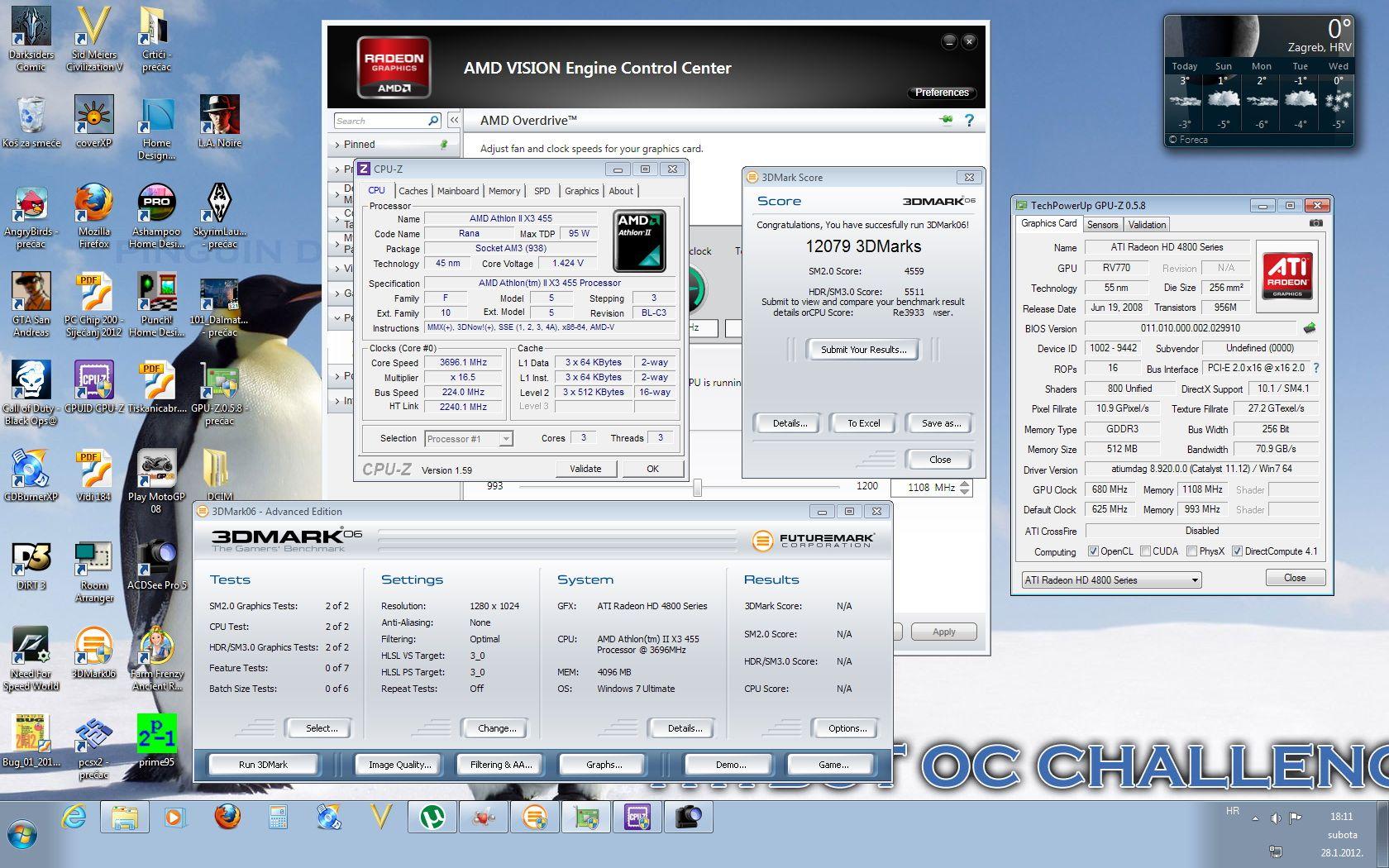Click the memory clock slider thumb in AMD Overdrive
Screen dimensions: 1389x868
pos(698,488)
